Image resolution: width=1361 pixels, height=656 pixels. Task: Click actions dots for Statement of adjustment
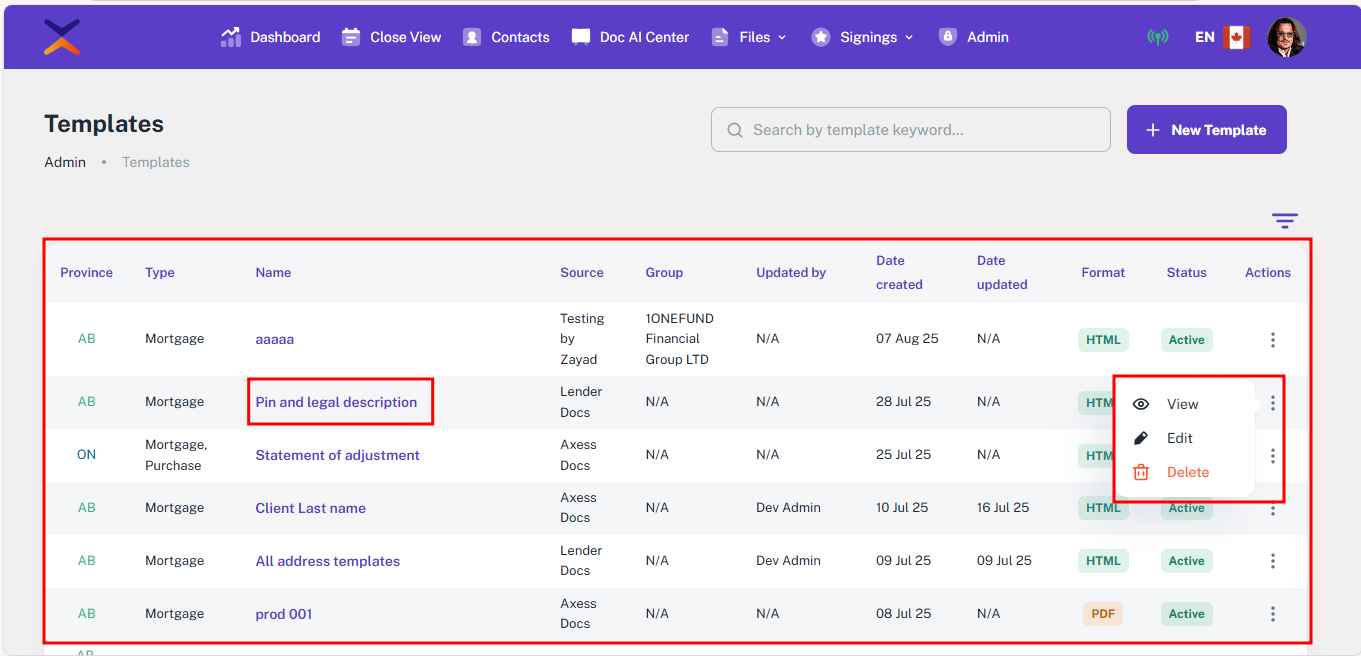(1272, 456)
